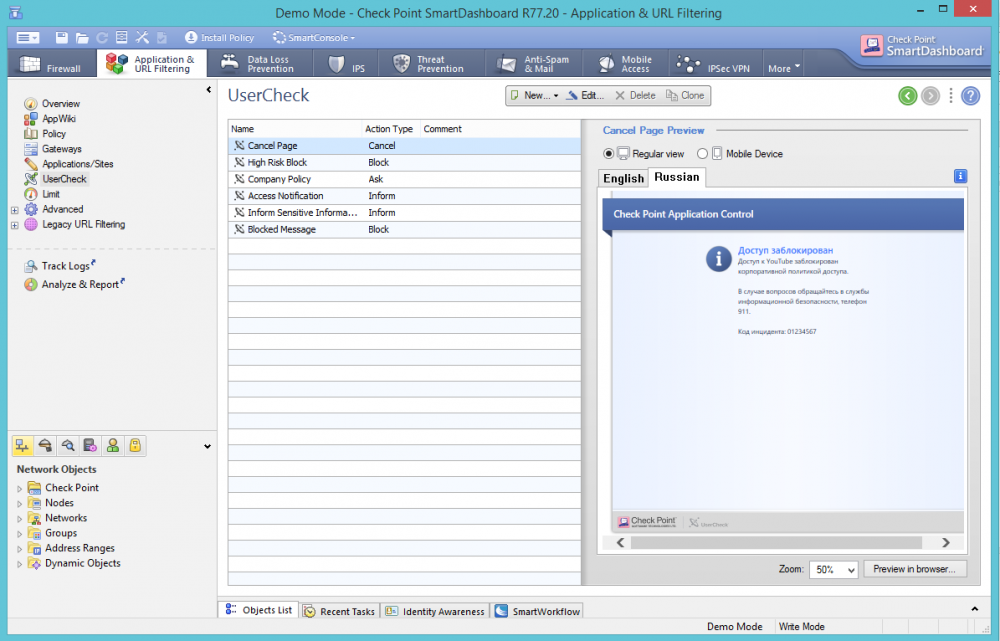Switch to the Anti-Spam & Mail tab

coord(534,64)
